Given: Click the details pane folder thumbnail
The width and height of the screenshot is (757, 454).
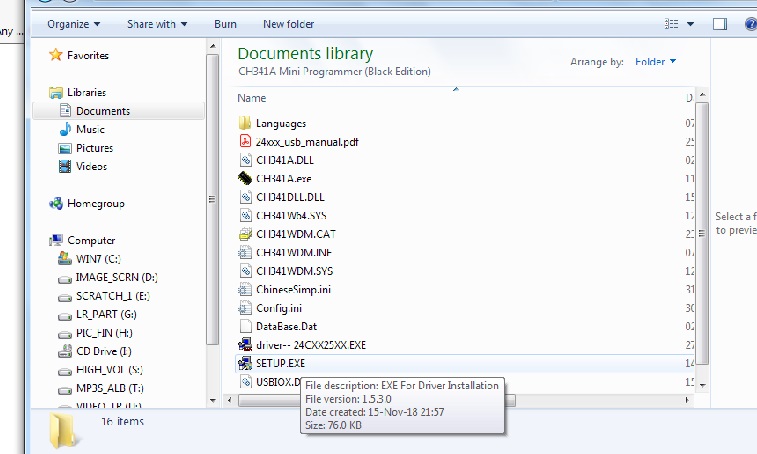Looking at the screenshot, I should [x=64, y=431].
